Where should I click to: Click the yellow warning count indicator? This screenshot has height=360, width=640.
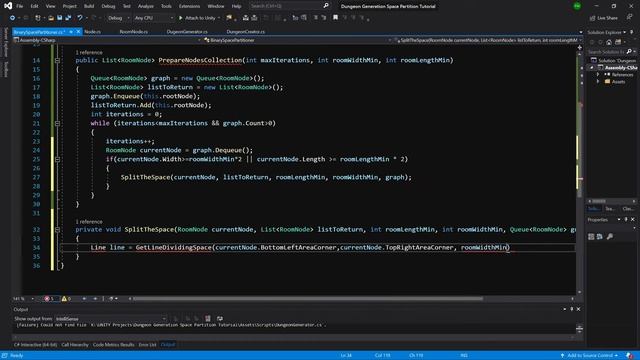point(66,299)
